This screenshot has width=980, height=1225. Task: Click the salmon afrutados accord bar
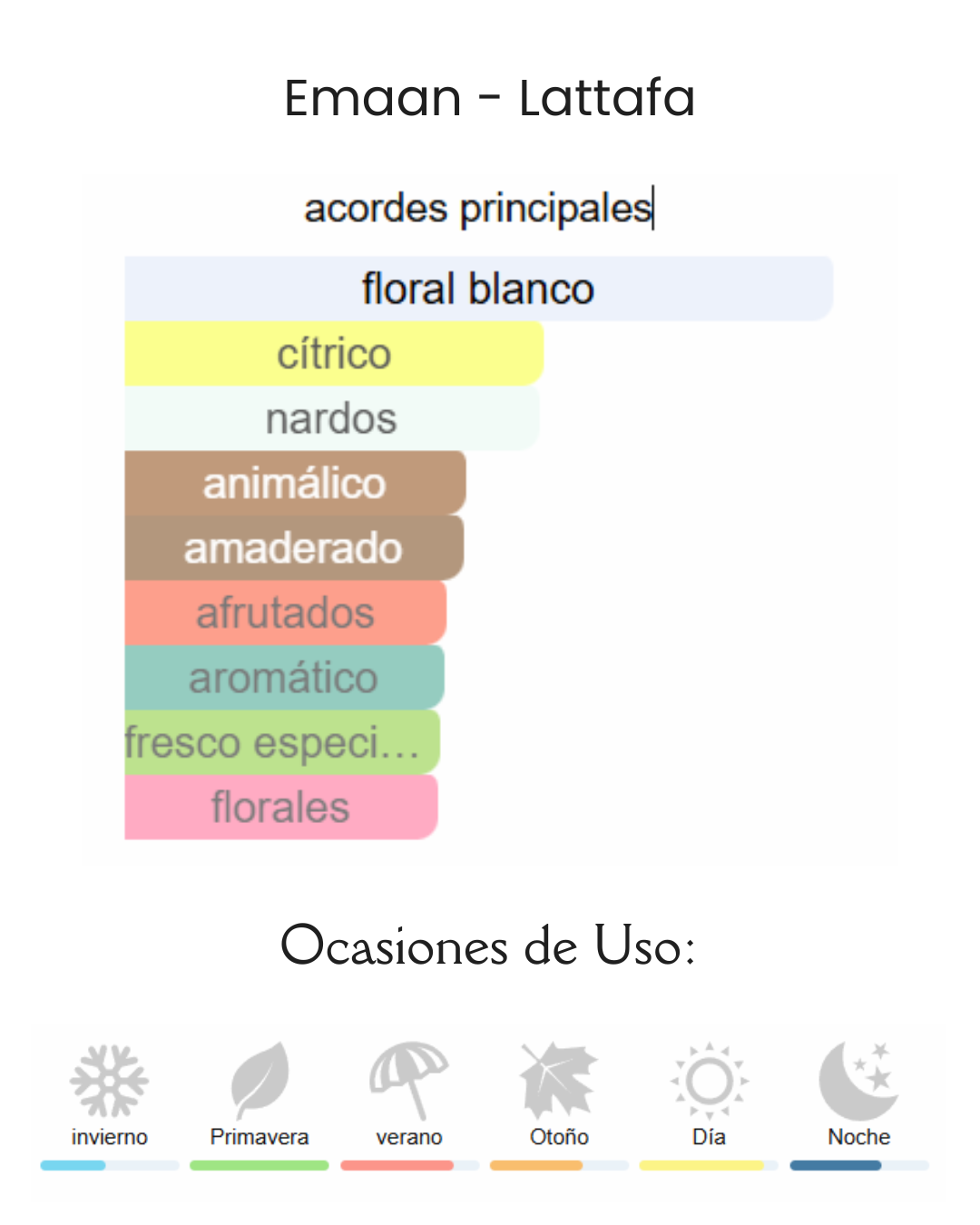pos(285,612)
